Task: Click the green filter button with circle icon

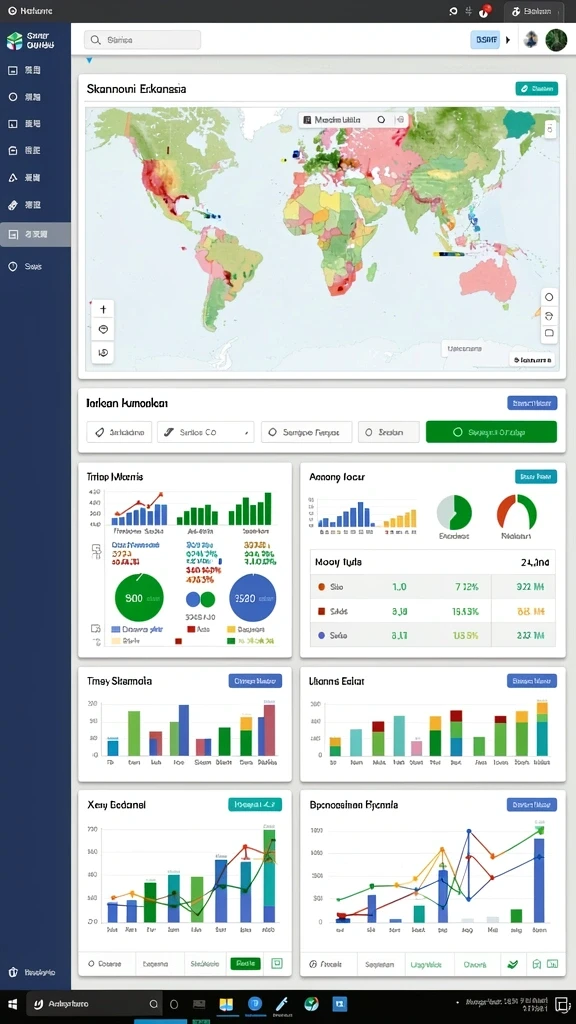Action: pyautogui.click(x=491, y=432)
